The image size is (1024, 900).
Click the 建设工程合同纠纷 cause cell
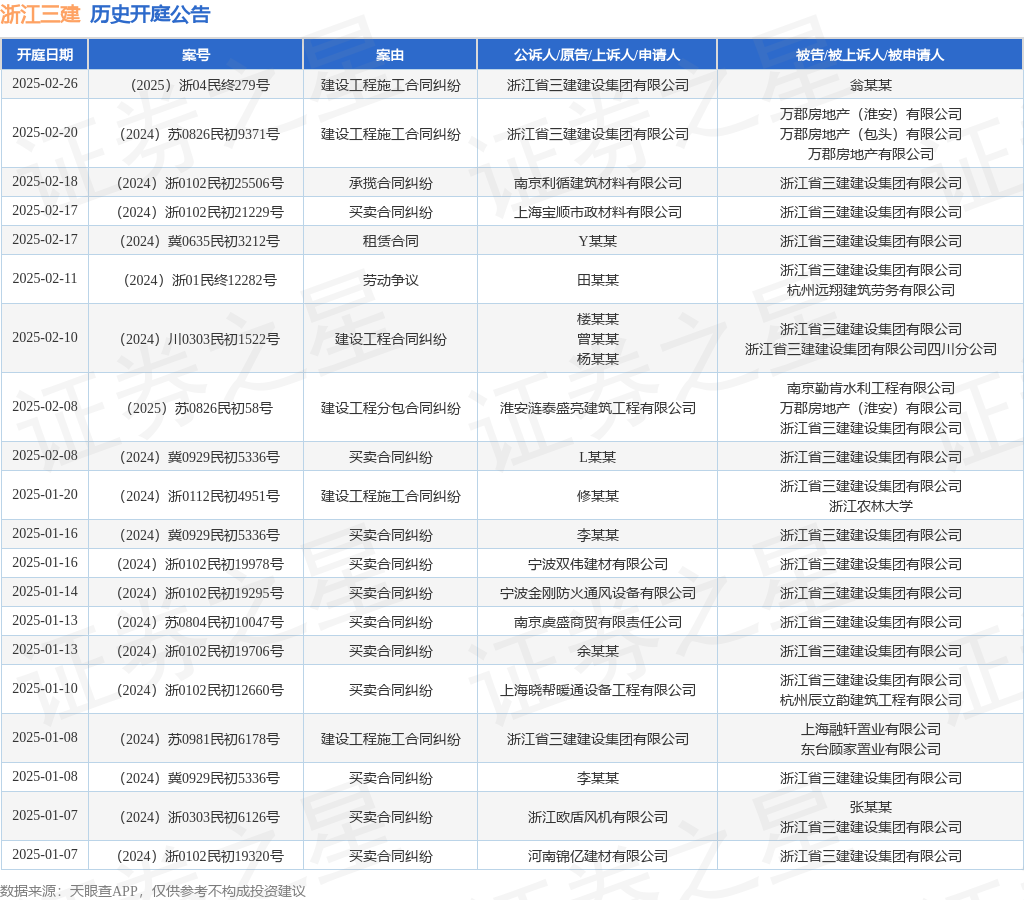pos(391,339)
